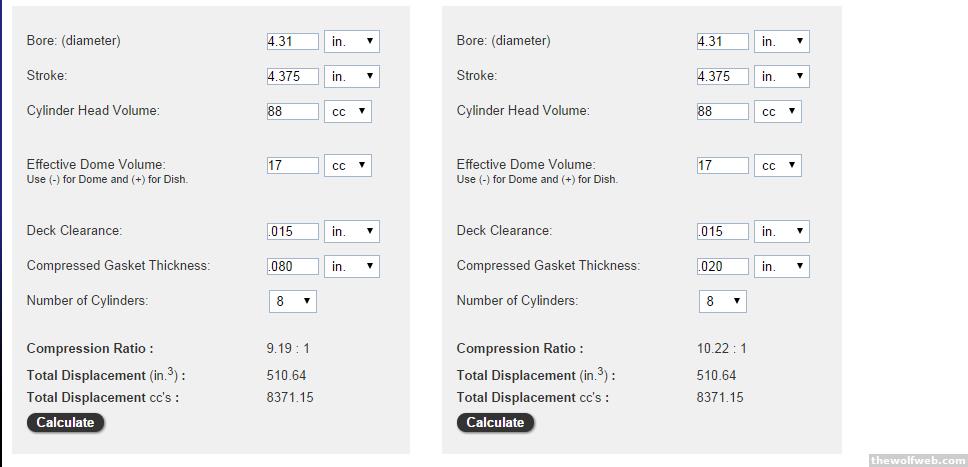Open Bore unit dropdown in left calculator

(352, 41)
